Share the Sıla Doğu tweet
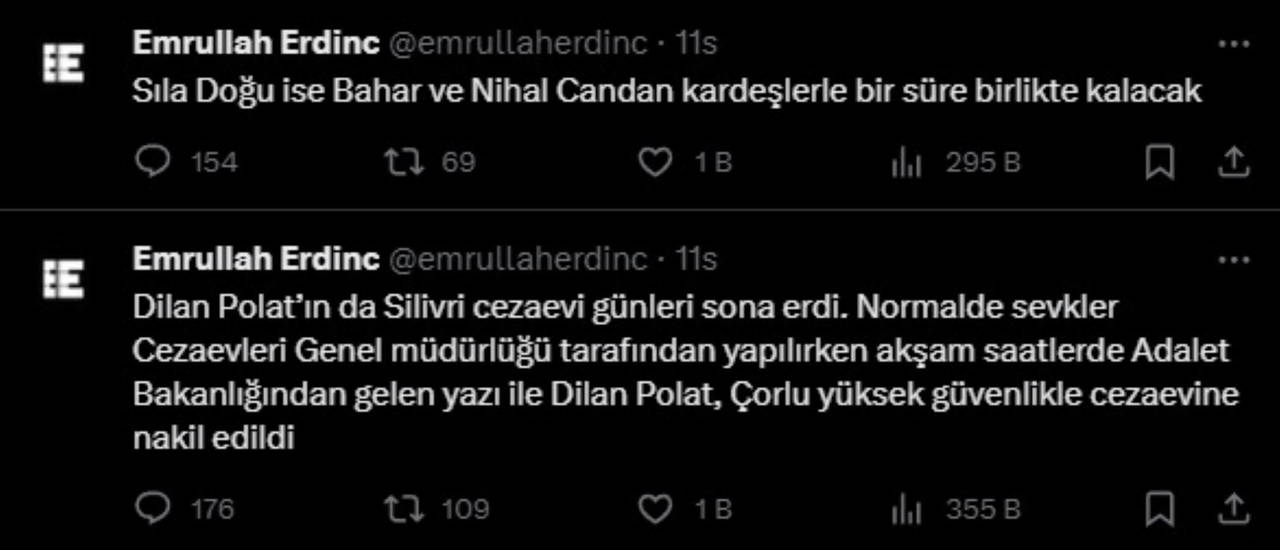 1234,162
